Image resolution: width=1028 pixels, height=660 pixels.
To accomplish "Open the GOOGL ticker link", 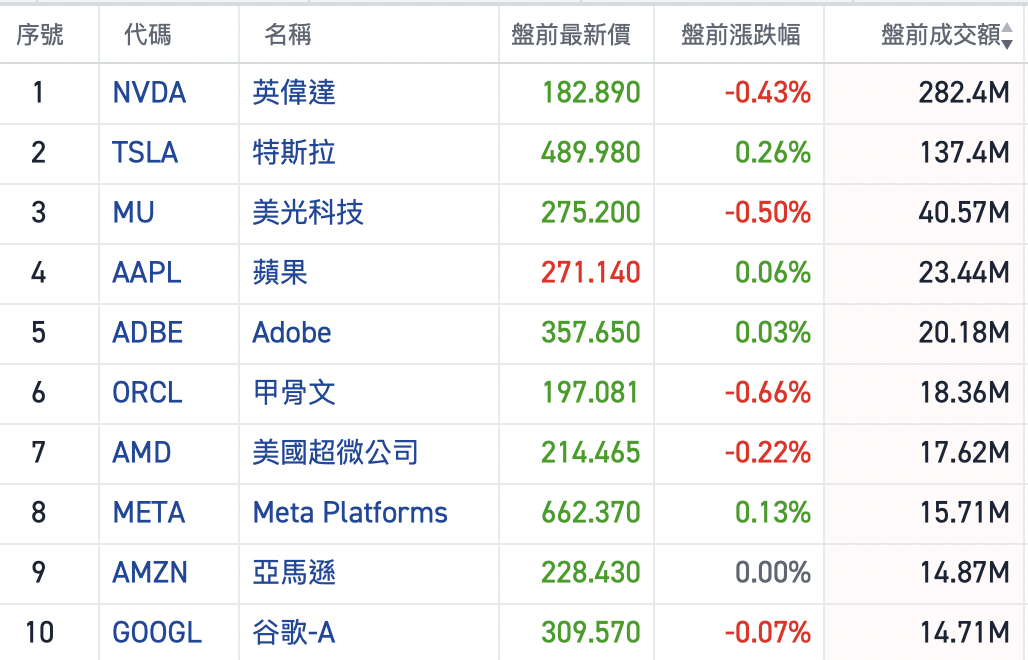I will click(x=157, y=633).
